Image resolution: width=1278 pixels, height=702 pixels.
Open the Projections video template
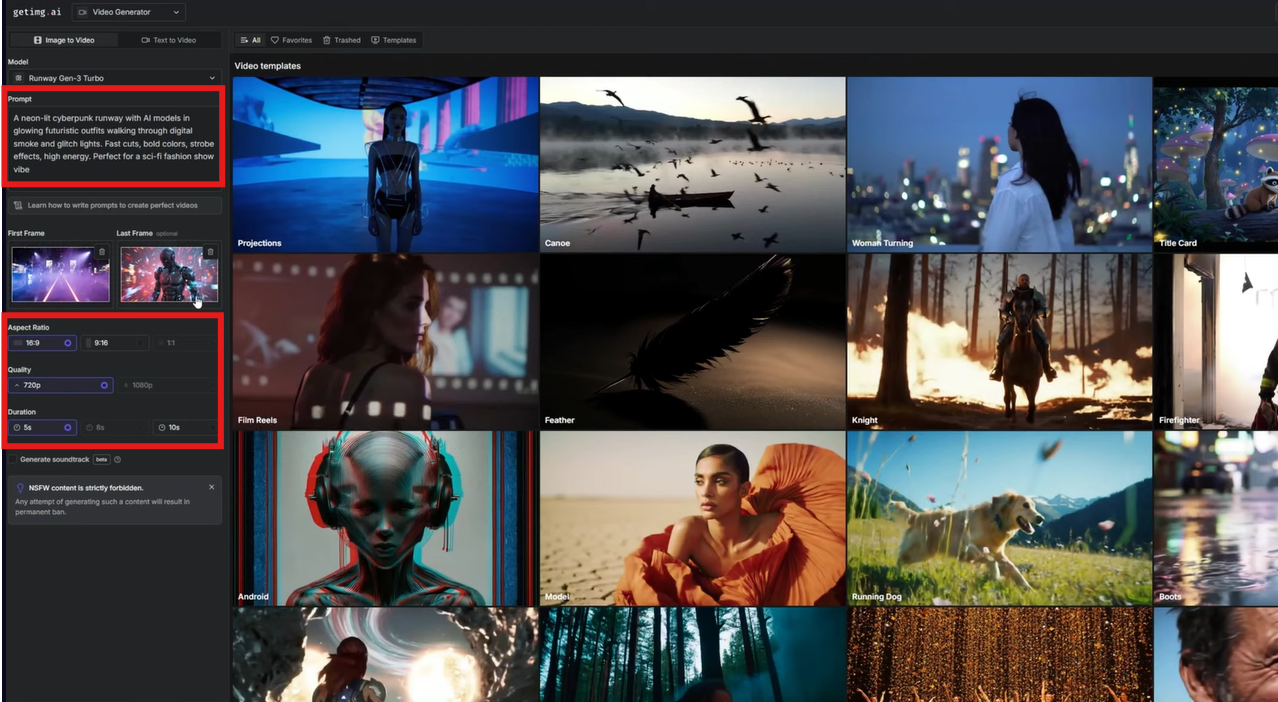click(x=385, y=164)
